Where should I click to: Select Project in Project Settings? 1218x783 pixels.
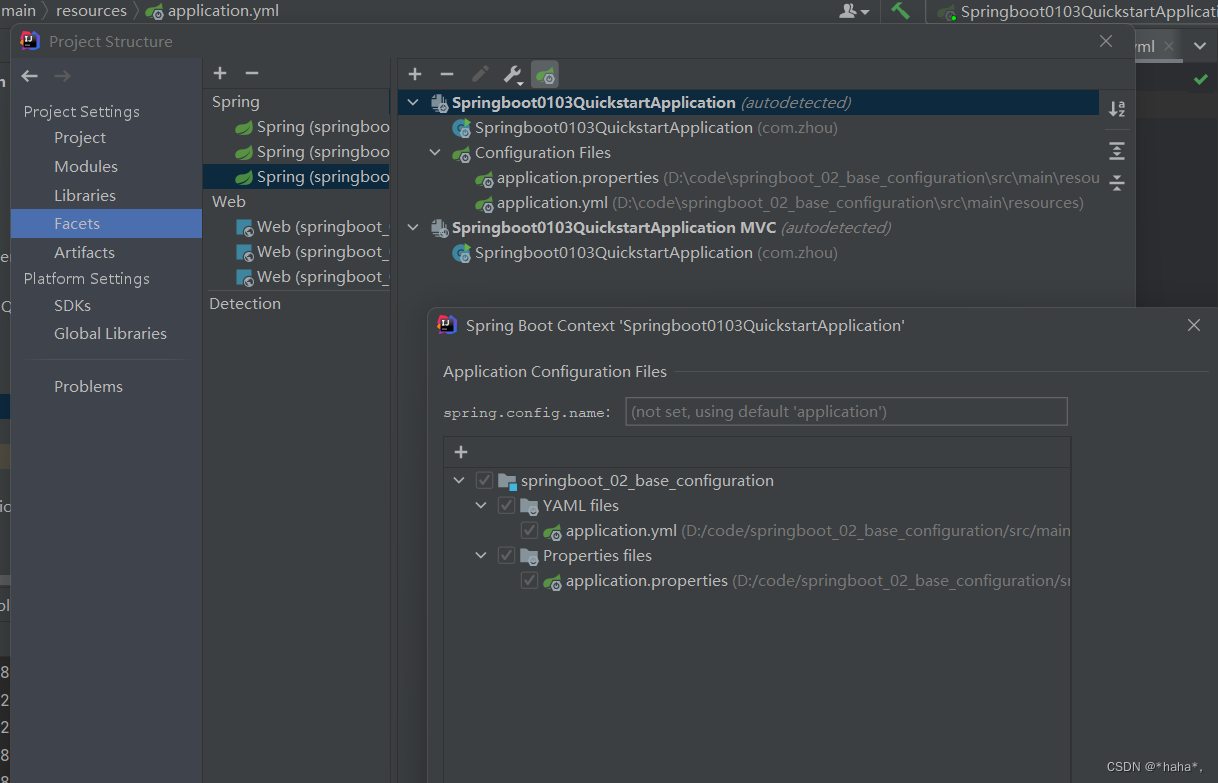tap(80, 138)
